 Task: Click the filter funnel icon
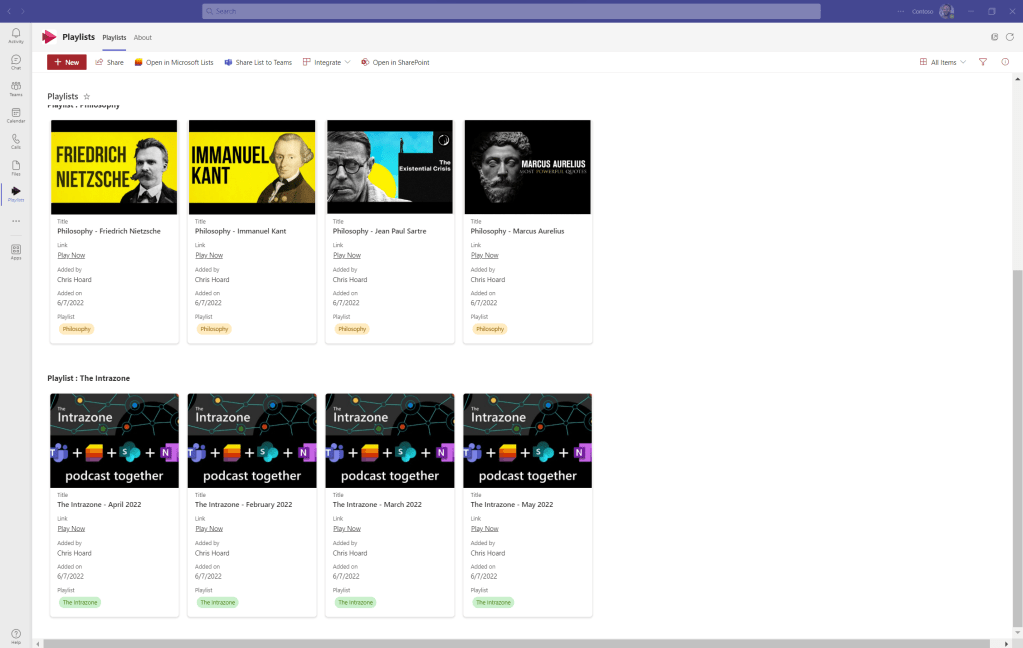pyautogui.click(x=983, y=62)
